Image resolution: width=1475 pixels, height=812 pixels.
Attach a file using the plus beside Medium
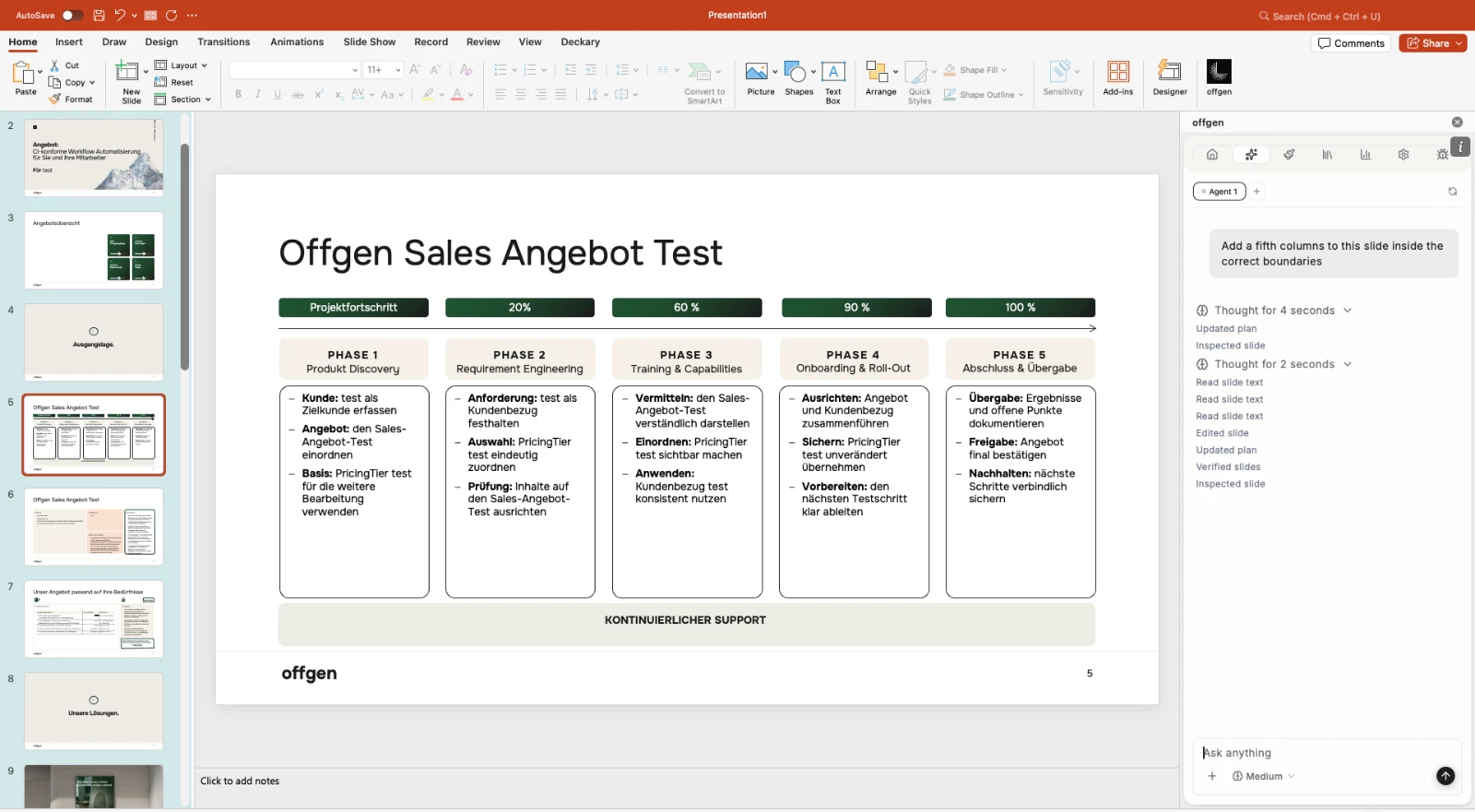[x=1212, y=776]
